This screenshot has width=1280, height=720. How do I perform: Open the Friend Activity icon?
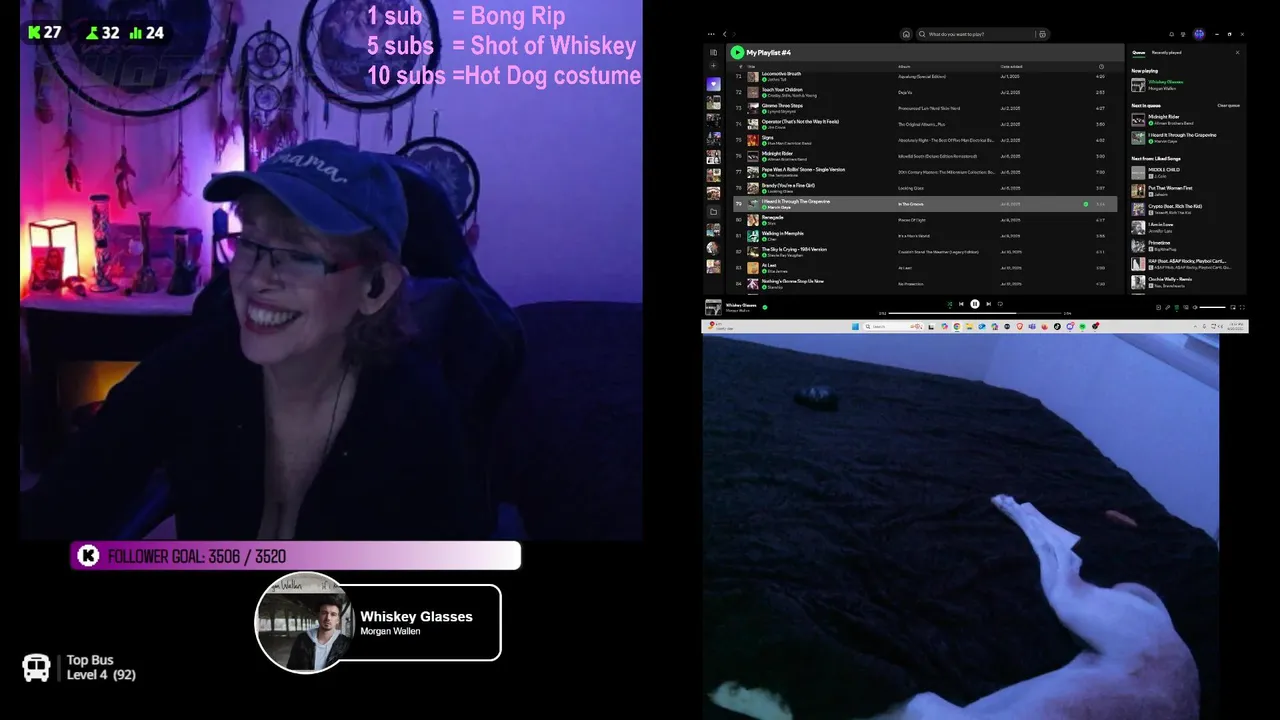(x=1183, y=34)
